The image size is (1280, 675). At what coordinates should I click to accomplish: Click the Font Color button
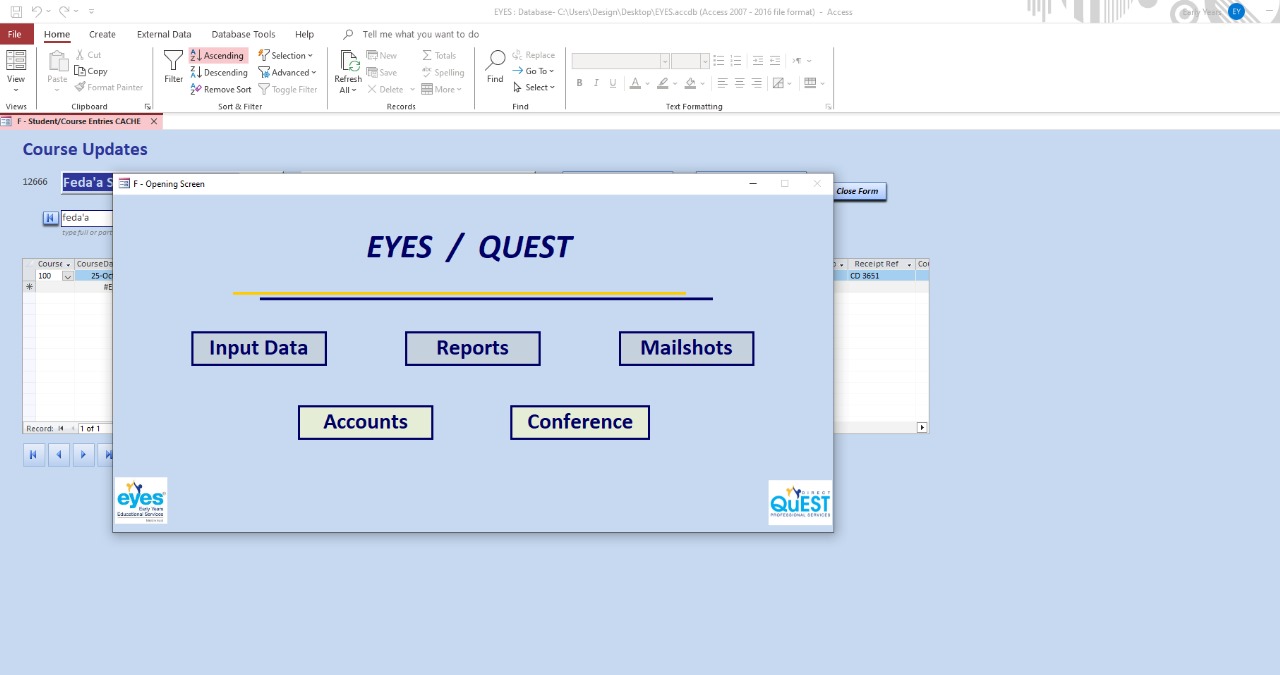[636, 83]
